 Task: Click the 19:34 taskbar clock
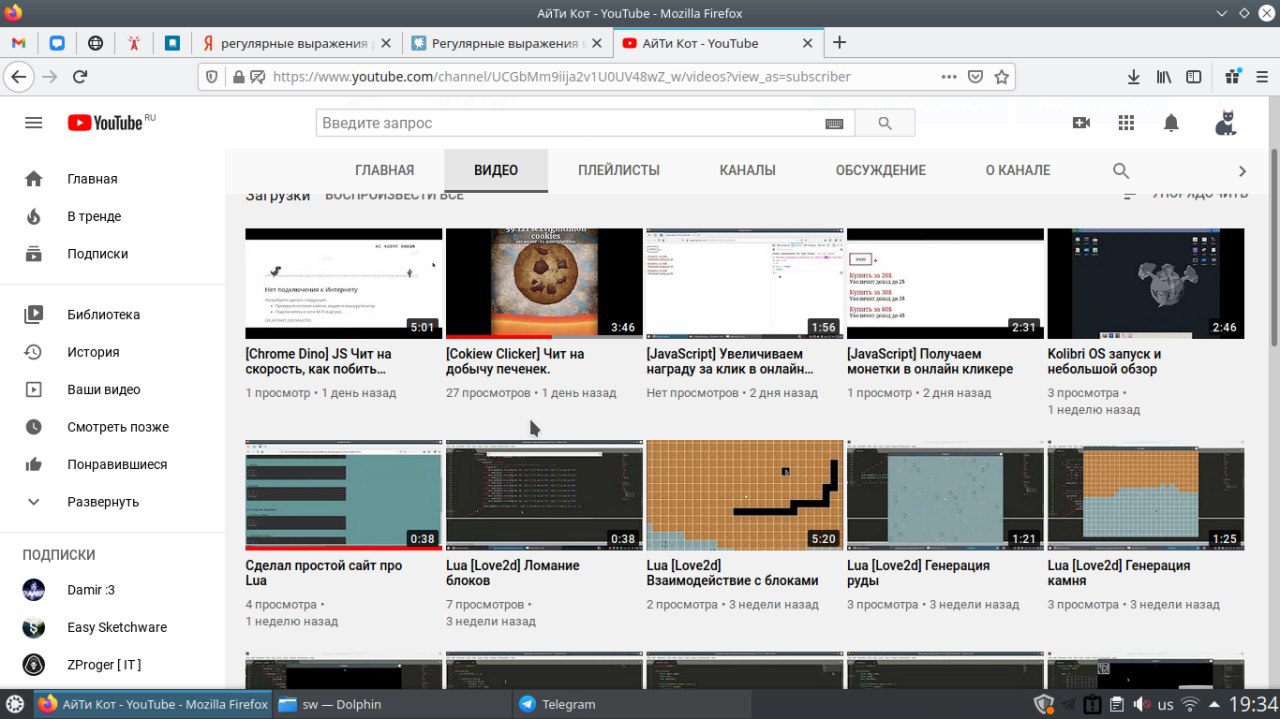coord(1252,704)
